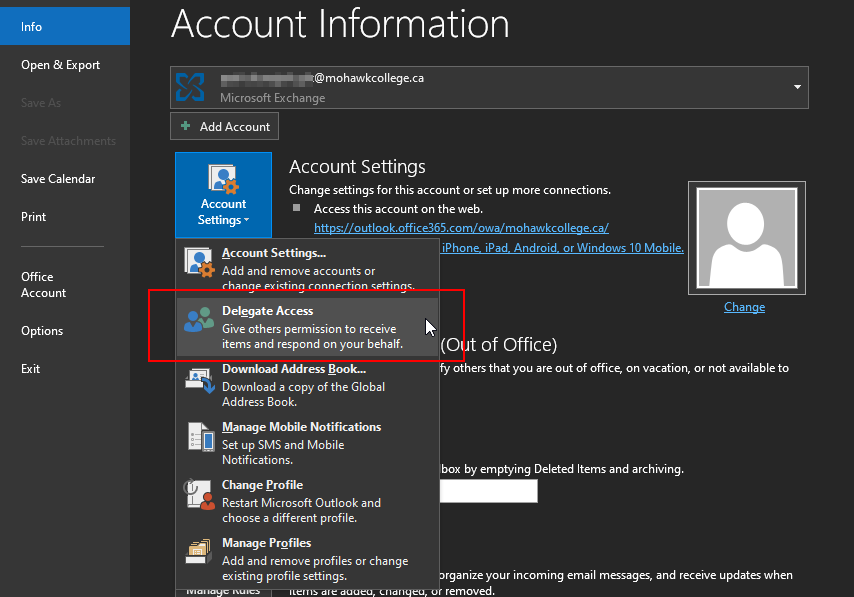The height and width of the screenshot is (597, 854).
Task: Expand the email account selector dropdown
Action: pos(797,88)
